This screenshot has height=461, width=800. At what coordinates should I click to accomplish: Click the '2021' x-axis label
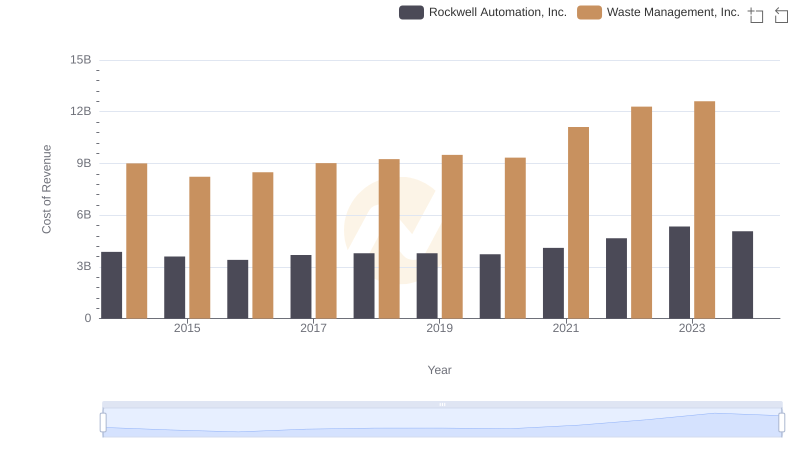tap(565, 328)
